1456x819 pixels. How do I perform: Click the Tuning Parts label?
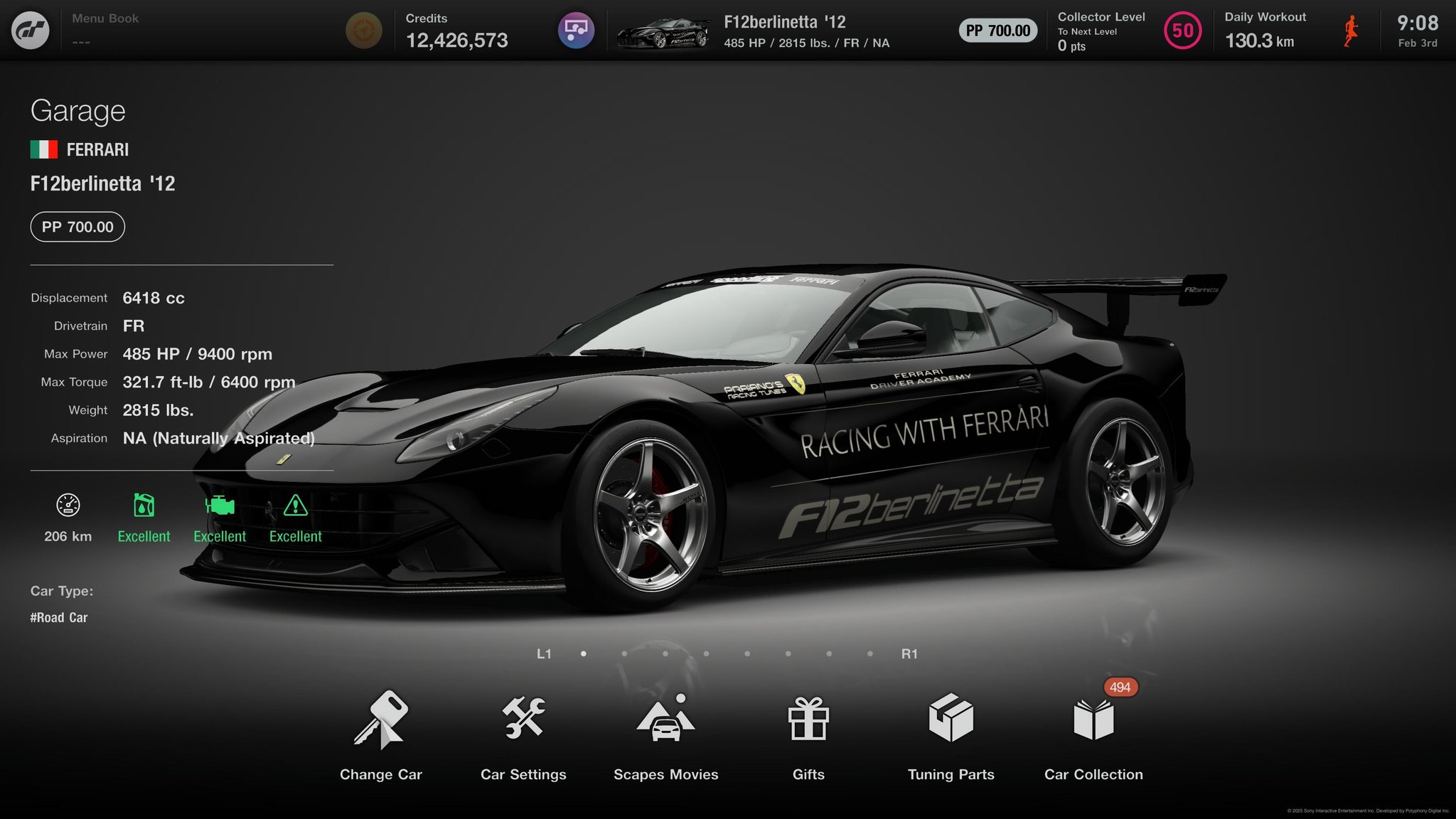pyautogui.click(x=951, y=775)
